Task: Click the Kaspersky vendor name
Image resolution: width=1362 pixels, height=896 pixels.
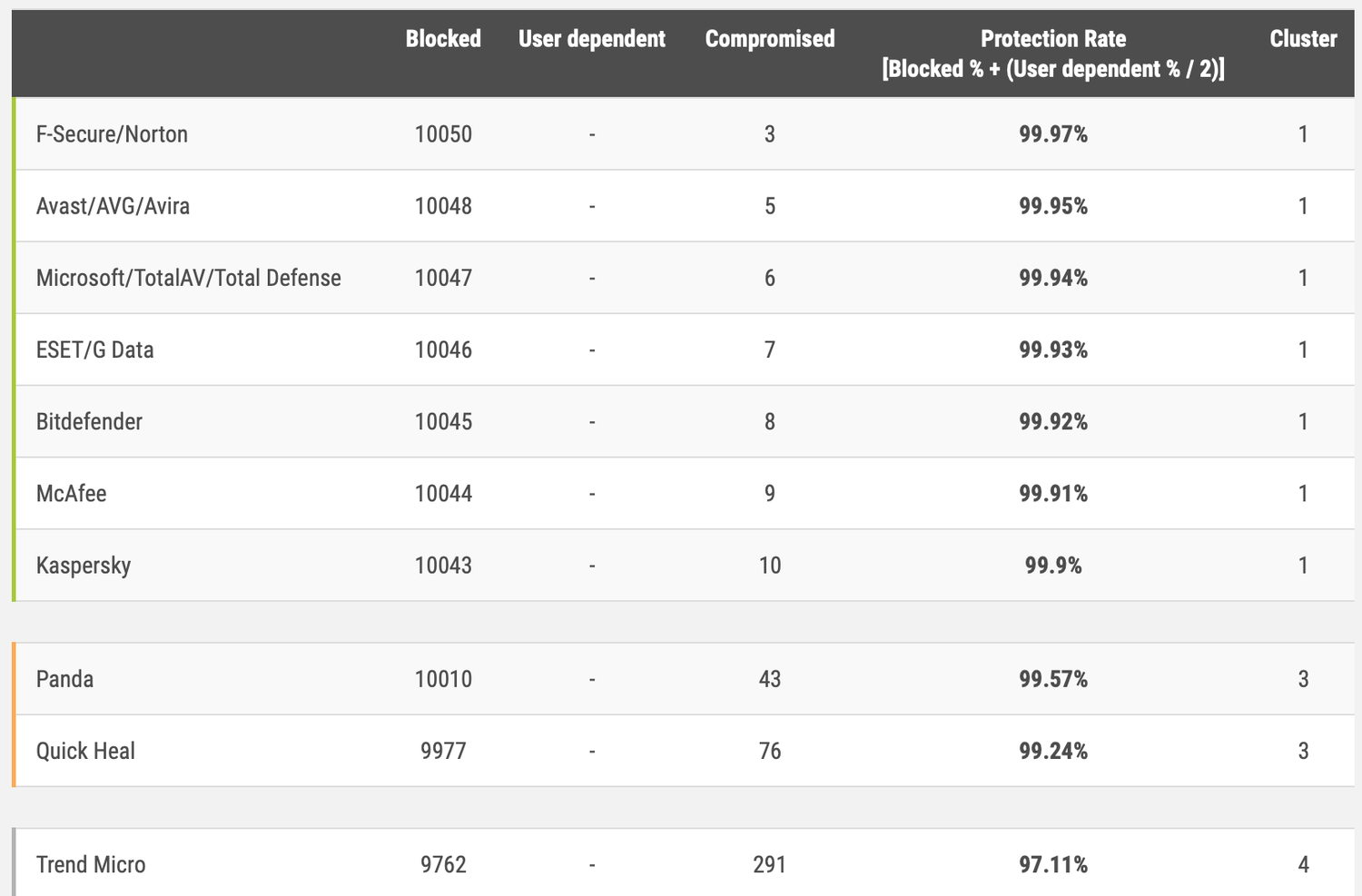Action: pos(83,566)
